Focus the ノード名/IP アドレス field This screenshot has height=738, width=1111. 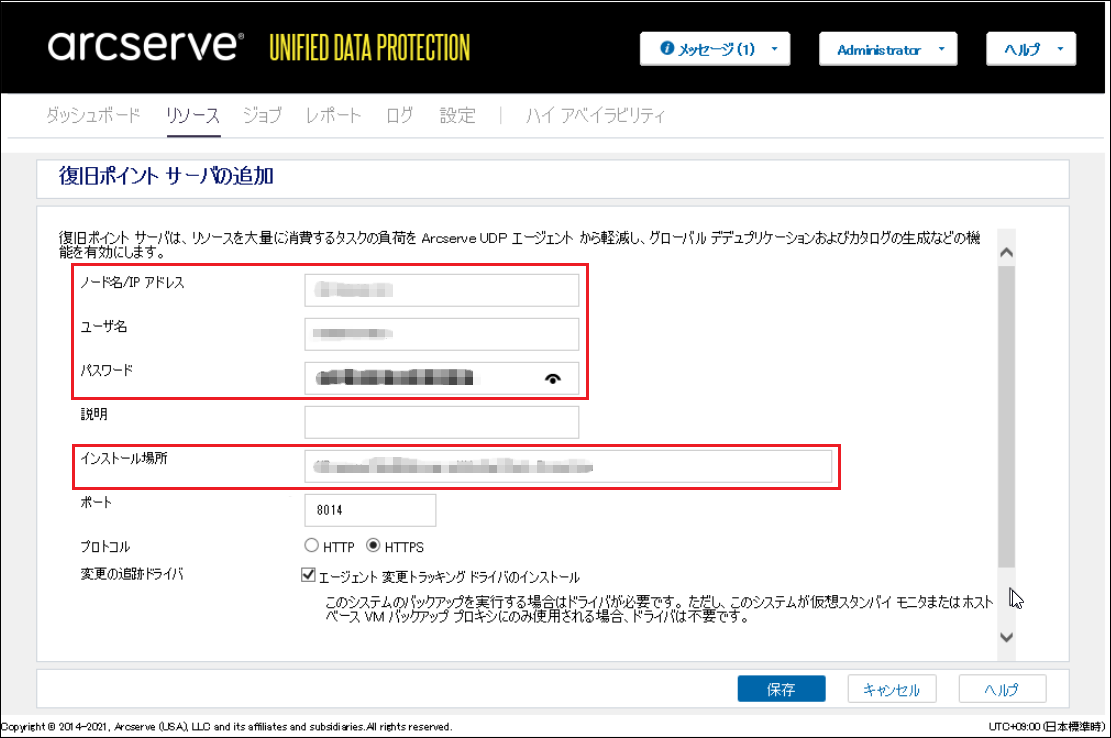coord(441,290)
